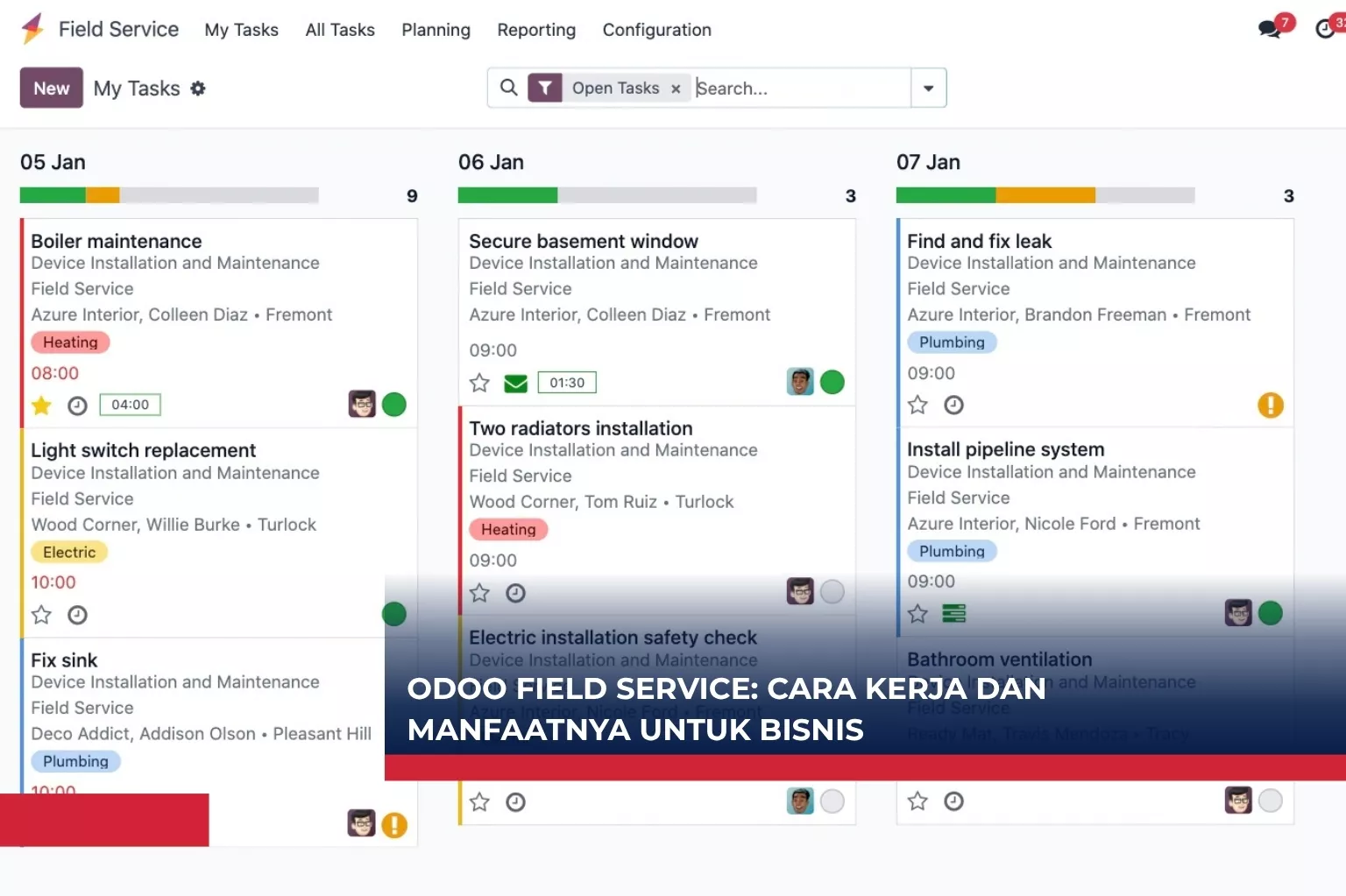Click the green status dot on Boiler maintenance
1346x896 pixels.
click(x=394, y=405)
